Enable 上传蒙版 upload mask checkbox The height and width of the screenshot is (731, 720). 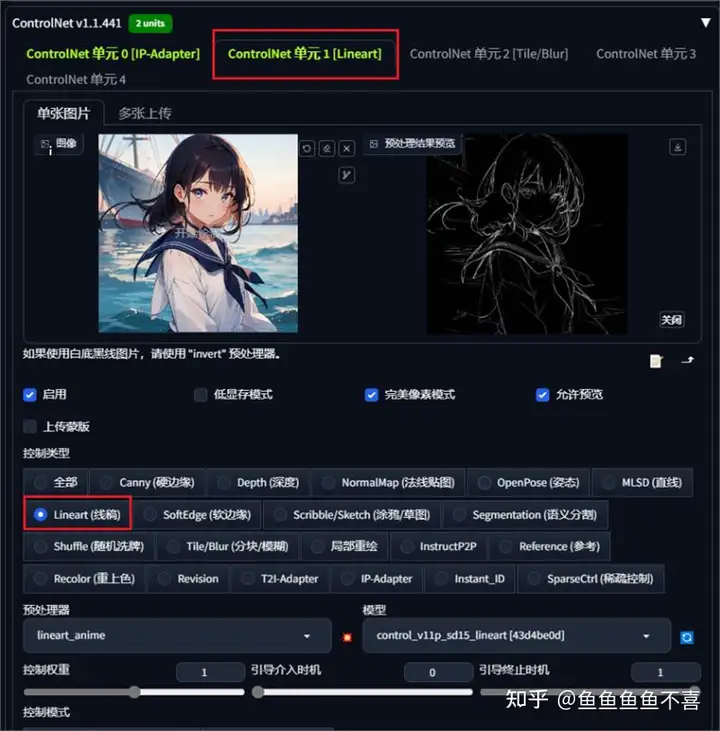point(30,427)
